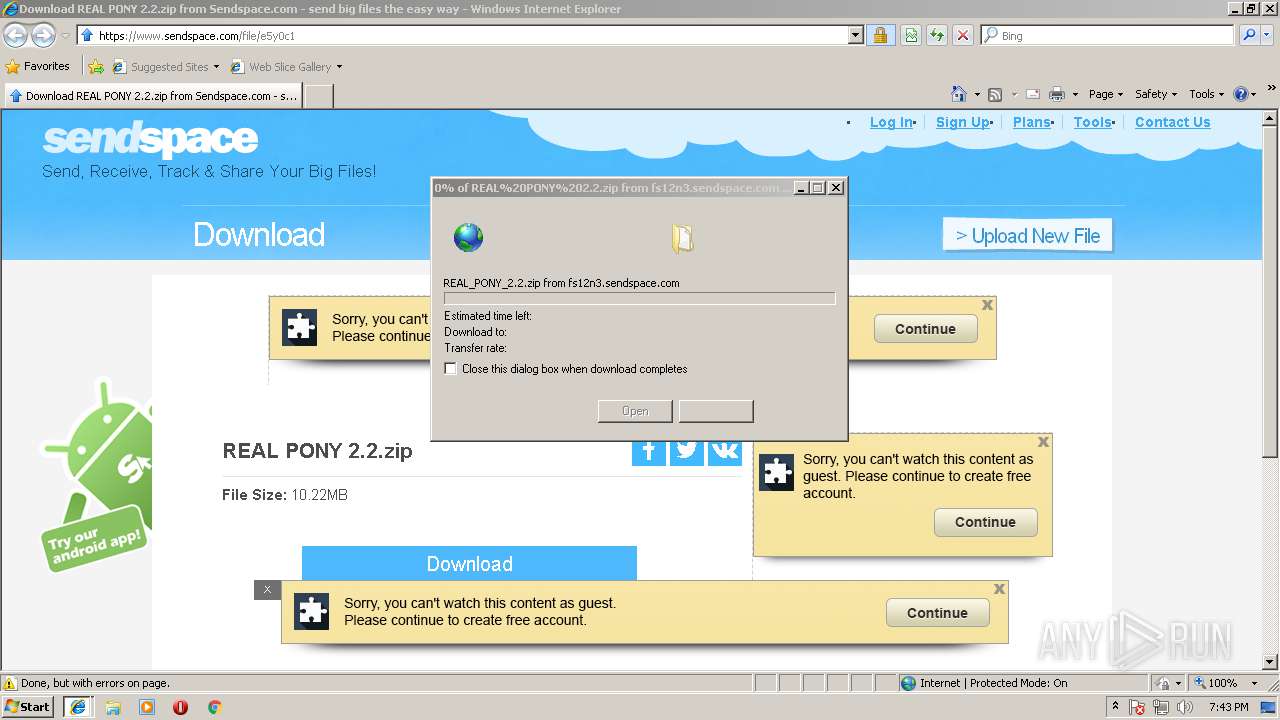Click Continue in the bottom plugin notice
Image resolution: width=1280 pixels, height=720 pixels.
point(937,613)
